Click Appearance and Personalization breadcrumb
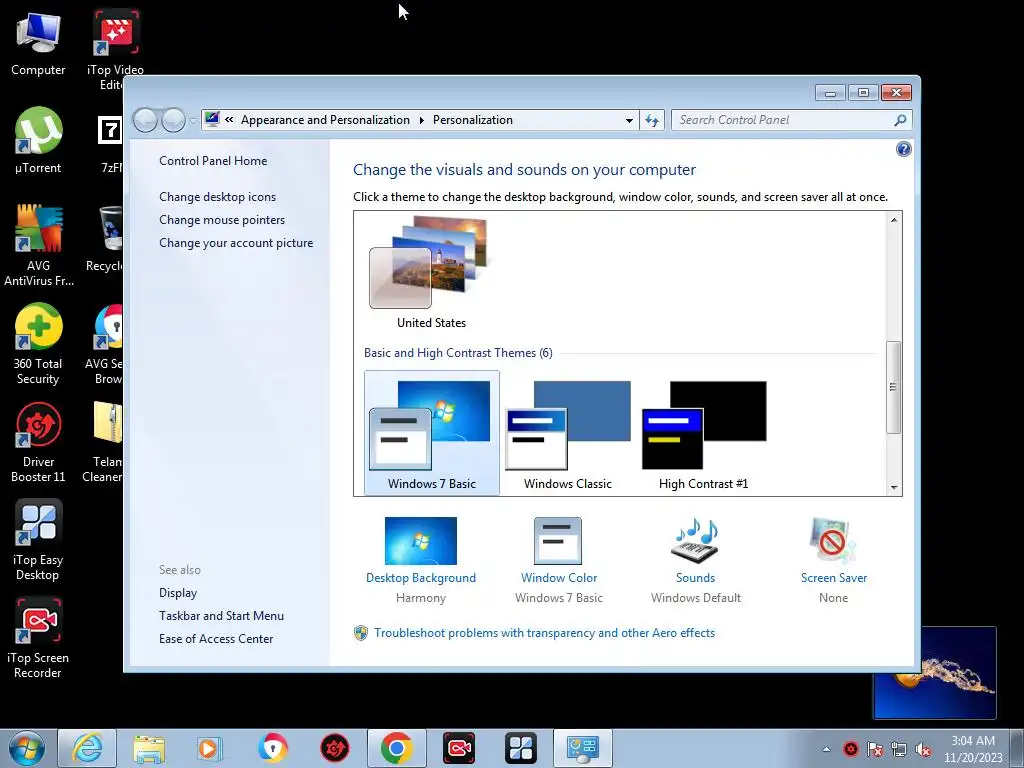1024x768 pixels. click(x=325, y=120)
